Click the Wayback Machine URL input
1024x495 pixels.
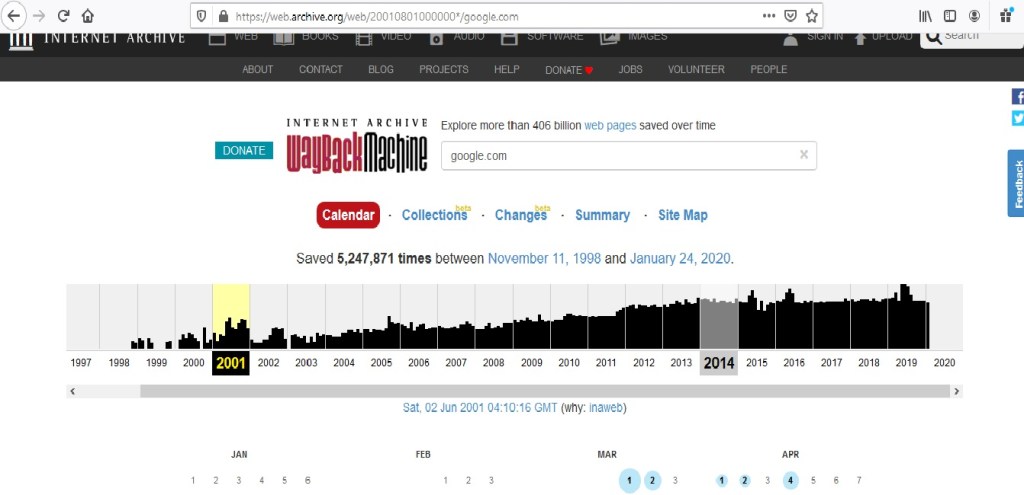(620, 155)
